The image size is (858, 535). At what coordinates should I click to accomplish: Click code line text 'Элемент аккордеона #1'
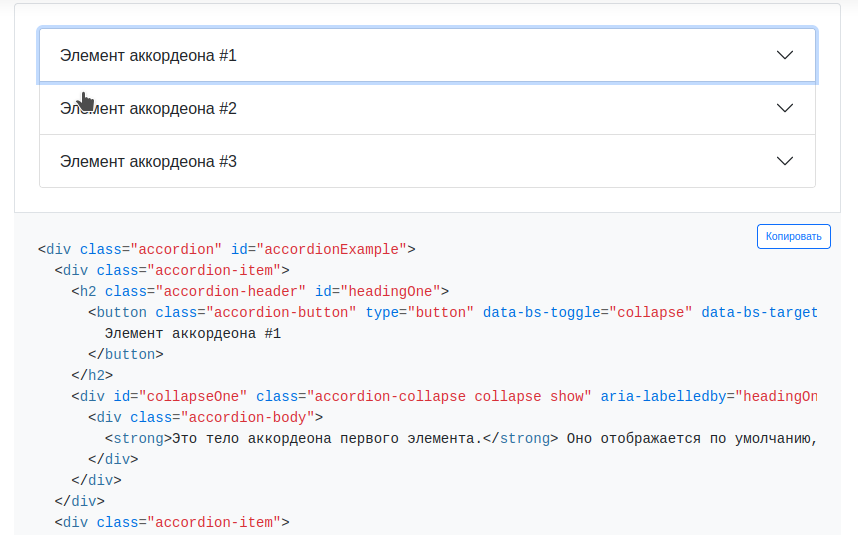pyautogui.click(x=193, y=334)
